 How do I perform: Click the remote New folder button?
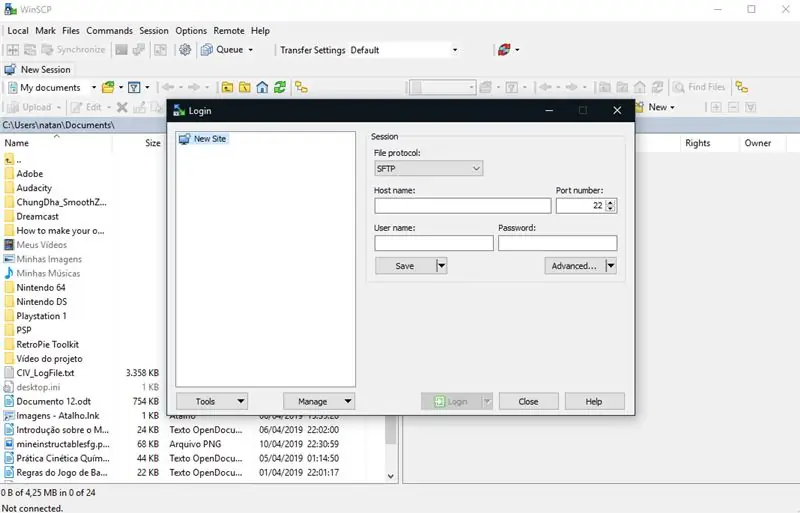[656, 107]
